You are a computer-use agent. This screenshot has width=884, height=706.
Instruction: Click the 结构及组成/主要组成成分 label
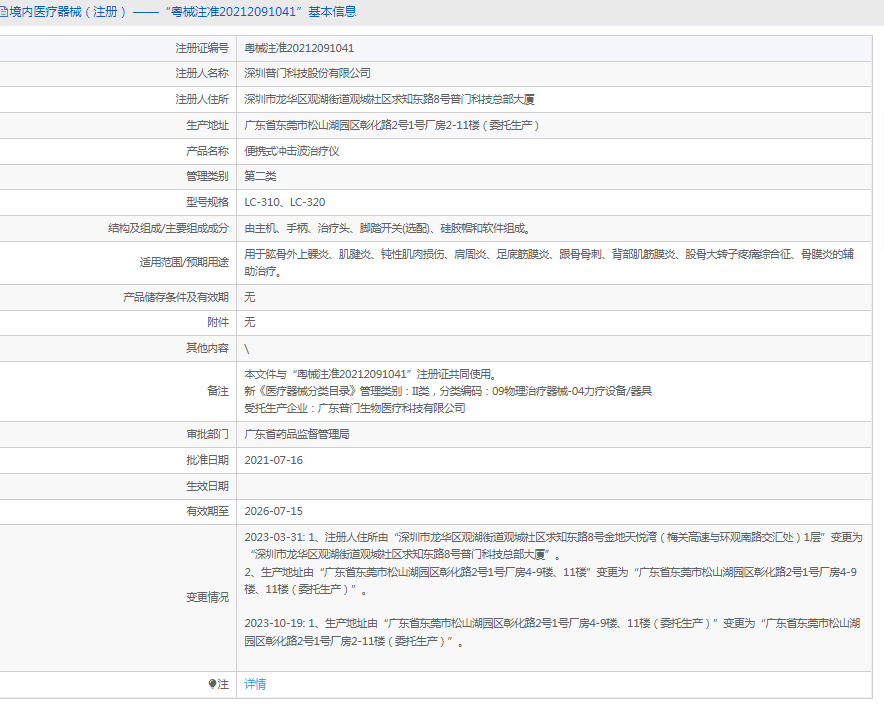pos(169,228)
